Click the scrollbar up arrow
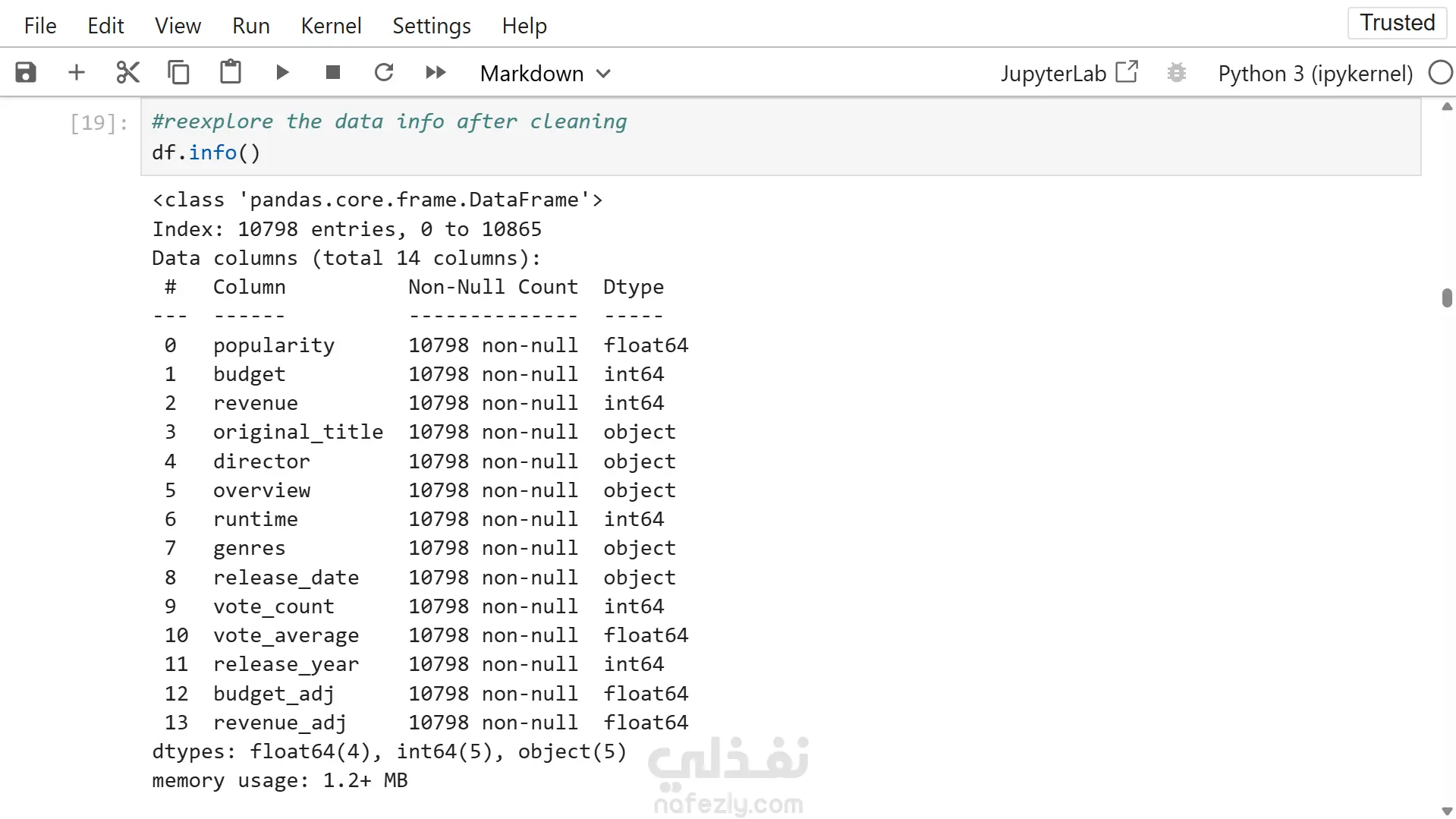 [x=1447, y=106]
